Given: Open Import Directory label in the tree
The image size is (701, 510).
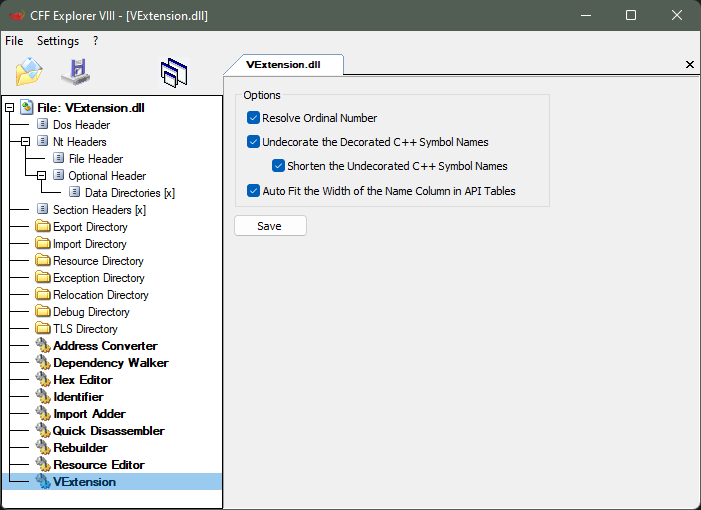Looking at the screenshot, I should [x=89, y=244].
